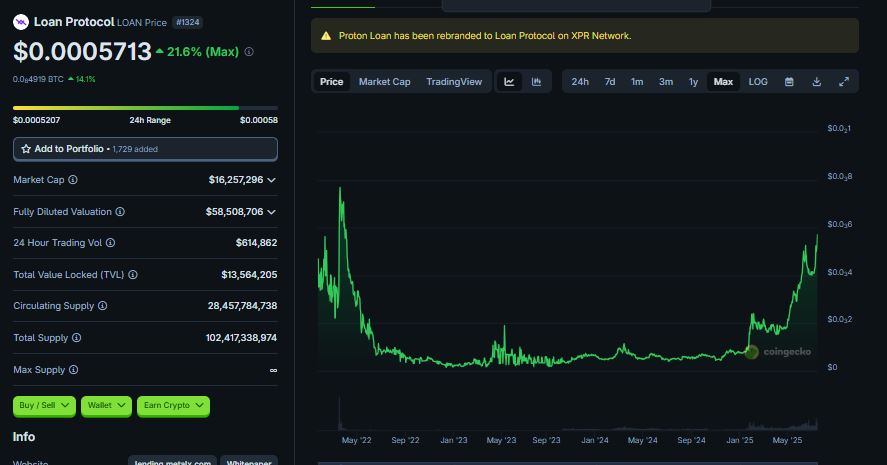Image resolution: width=887 pixels, height=465 pixels.
Task: Show Market Cap info tooltip icon
Action: coord(73,179)
